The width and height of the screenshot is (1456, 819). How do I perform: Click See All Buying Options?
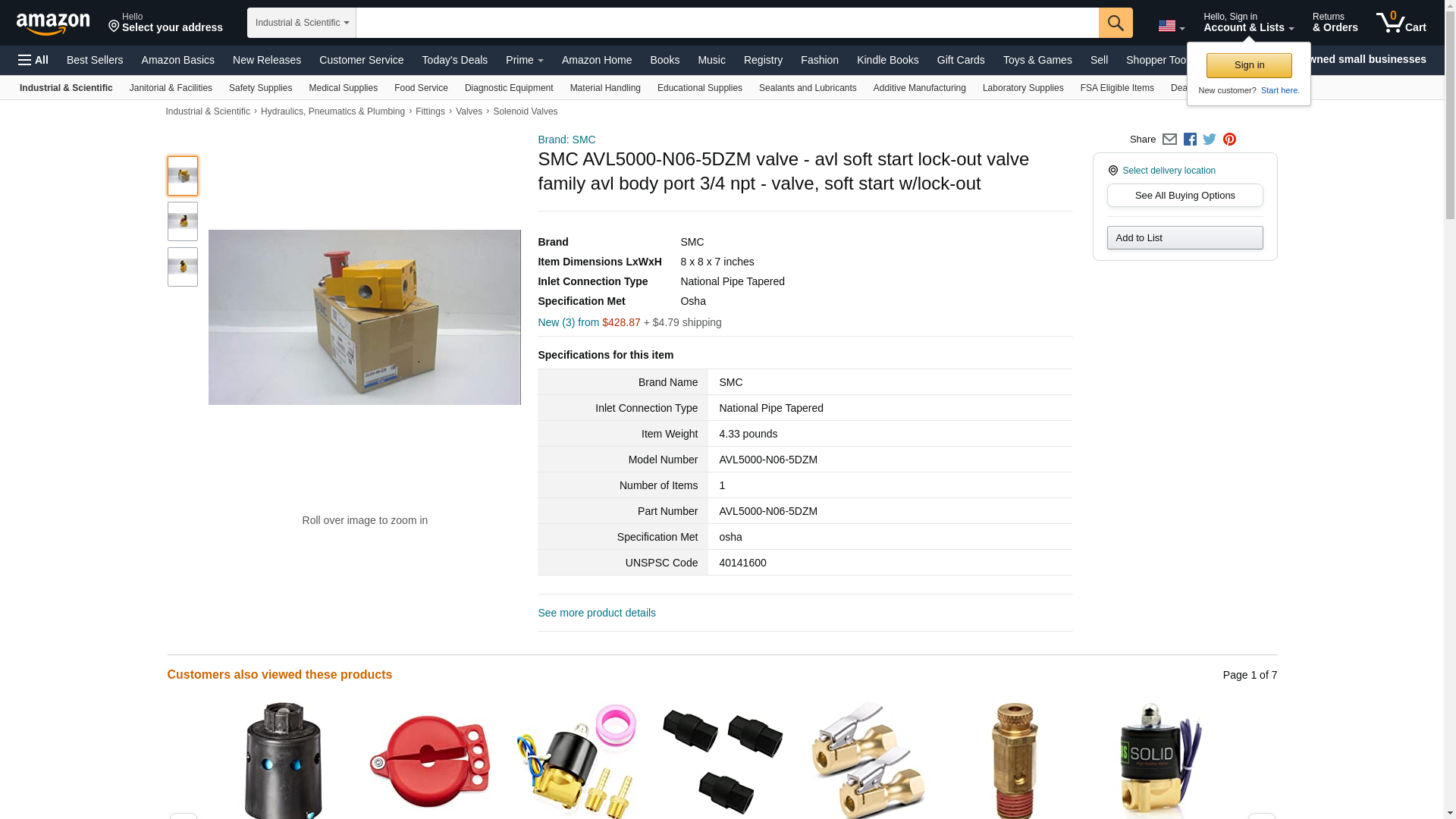click(1185, 196)
